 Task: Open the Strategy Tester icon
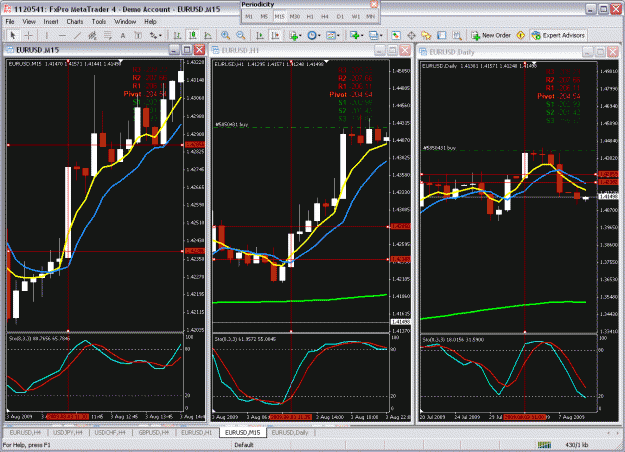457,35
